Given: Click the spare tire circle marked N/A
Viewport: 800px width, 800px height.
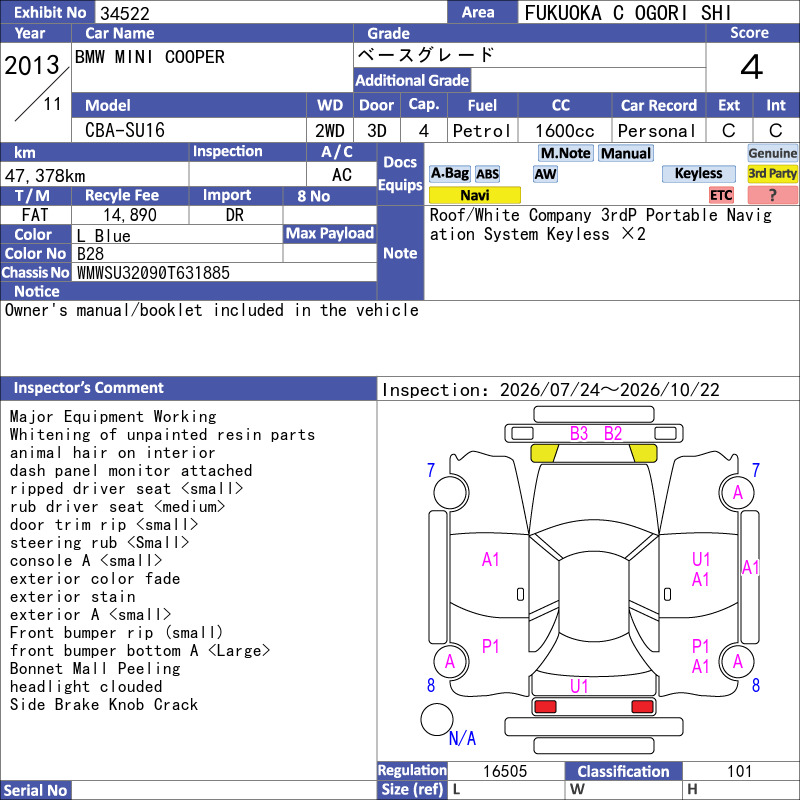Looking at the screenshot, I should [x=437, y=719].
